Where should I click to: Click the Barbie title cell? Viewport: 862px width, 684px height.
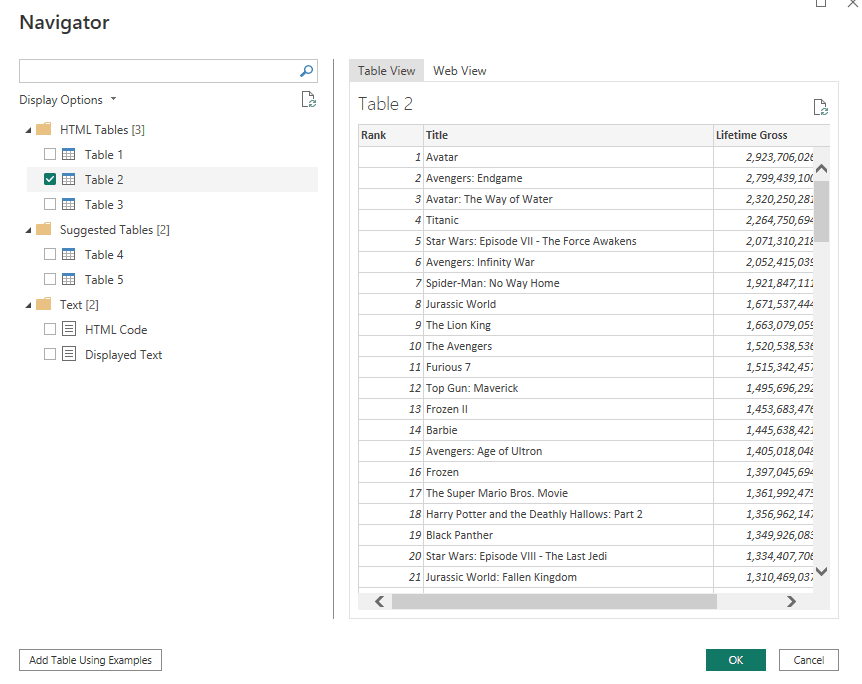(568, 430)
